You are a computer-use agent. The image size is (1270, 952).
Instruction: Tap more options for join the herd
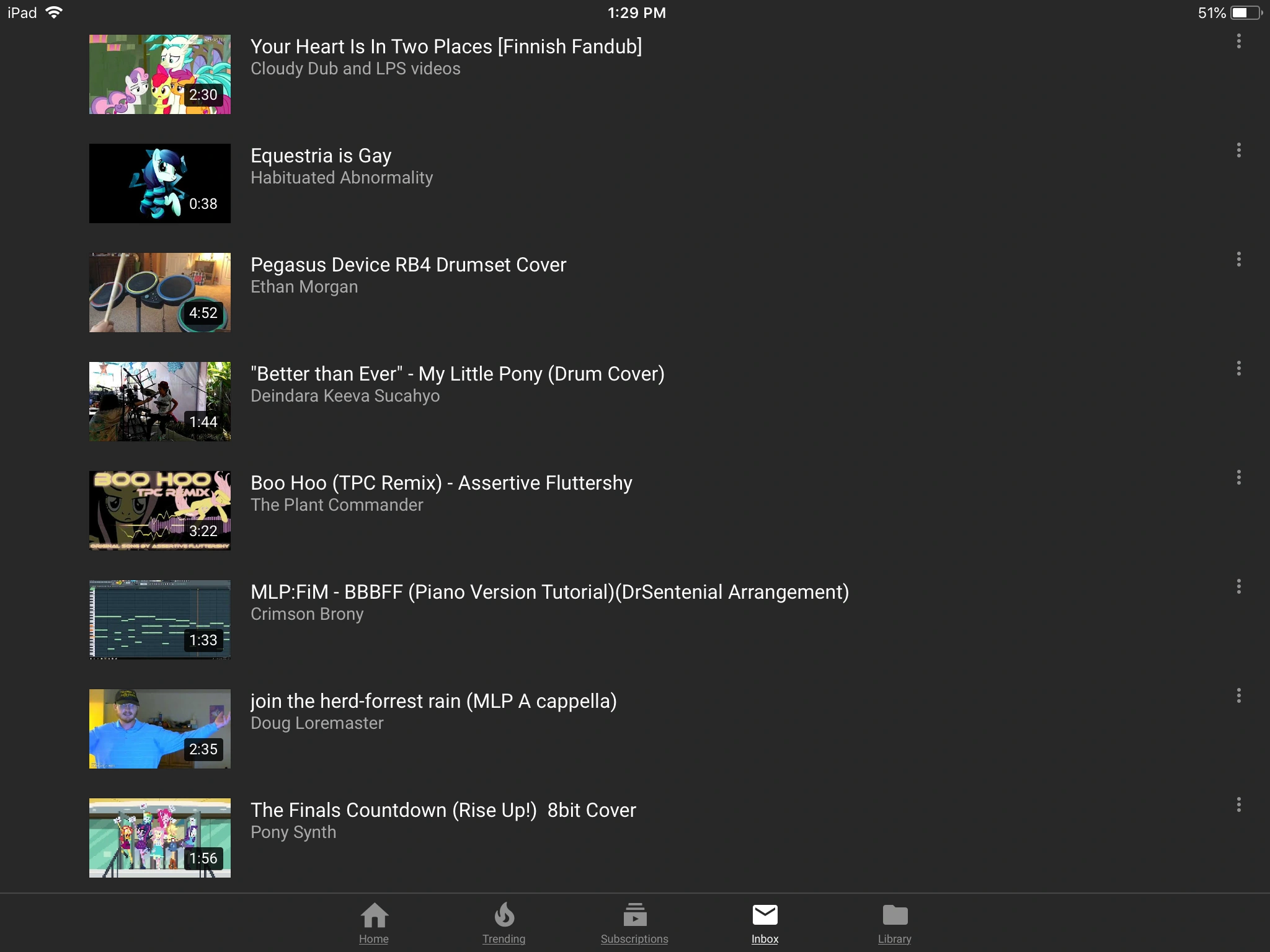click(1238, 696)
